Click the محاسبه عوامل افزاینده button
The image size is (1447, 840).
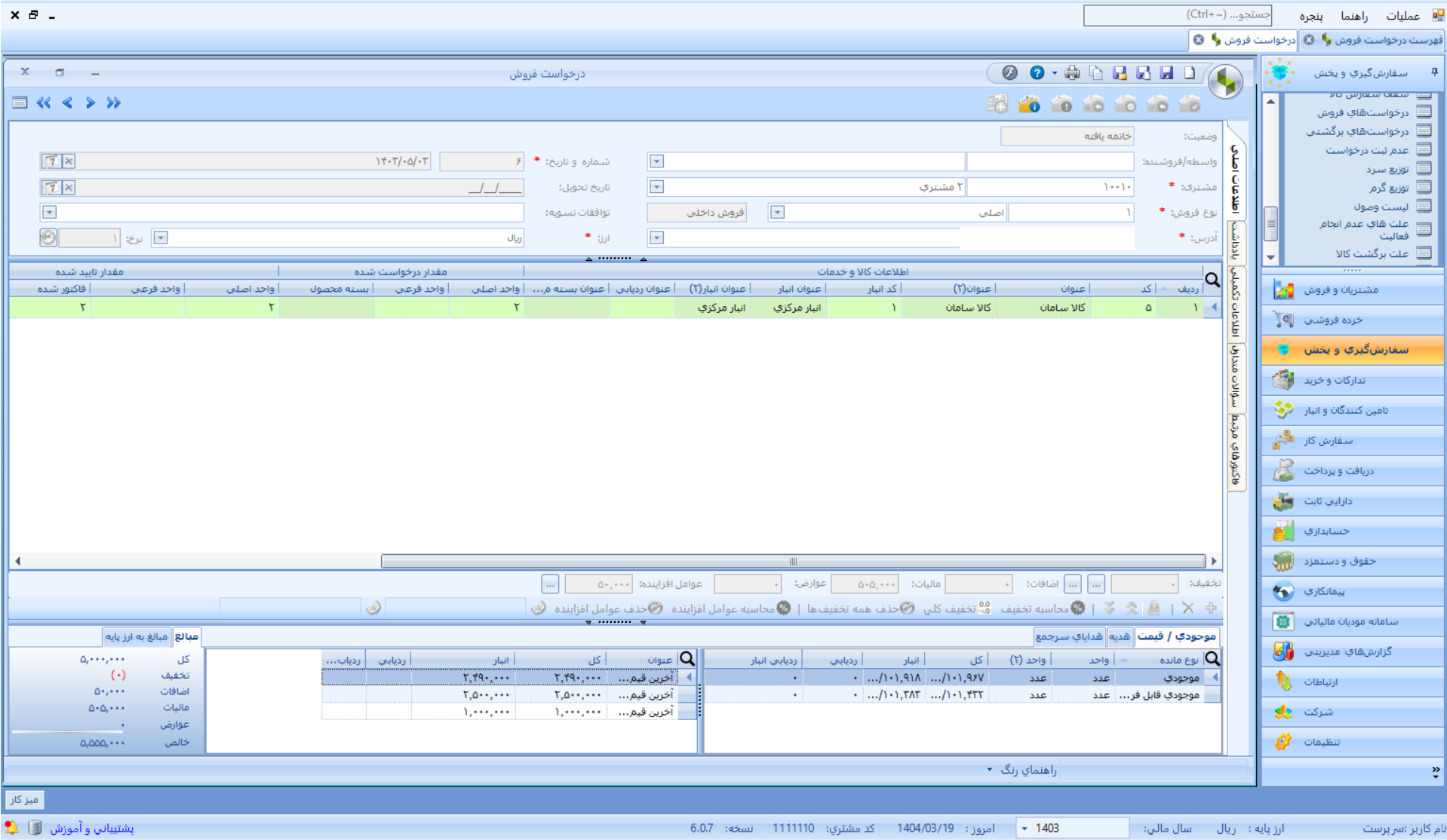[730, 609]
